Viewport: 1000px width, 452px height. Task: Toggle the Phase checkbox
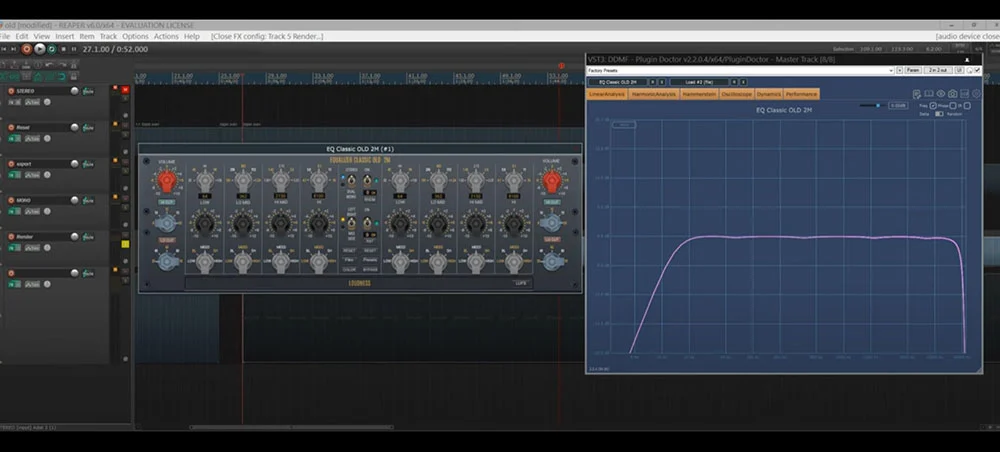[x=954, y=105]
